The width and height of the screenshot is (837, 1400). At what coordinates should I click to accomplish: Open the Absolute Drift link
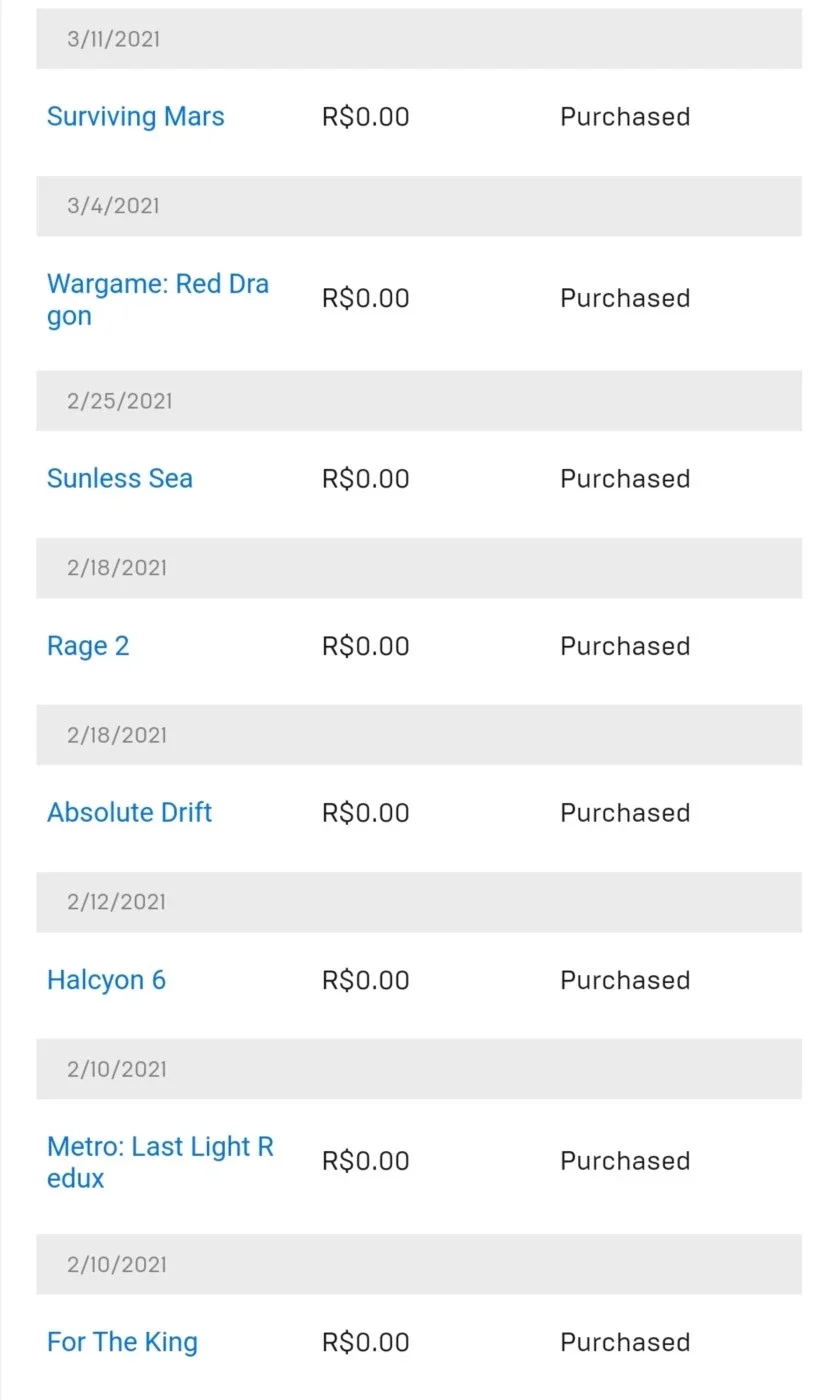pyautogui.click(x=129, y=813)
